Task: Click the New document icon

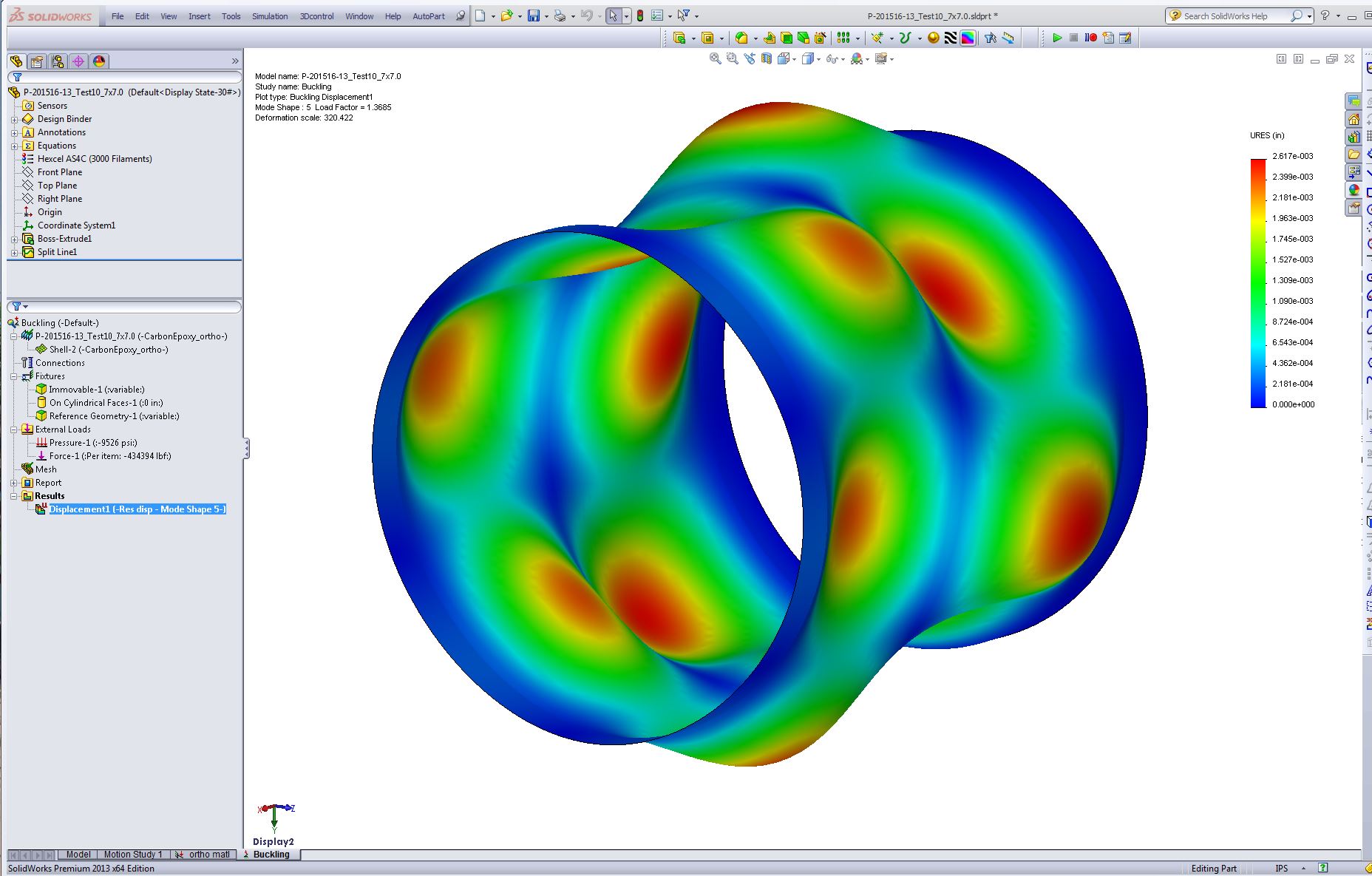Action: [x=480, y=16]
